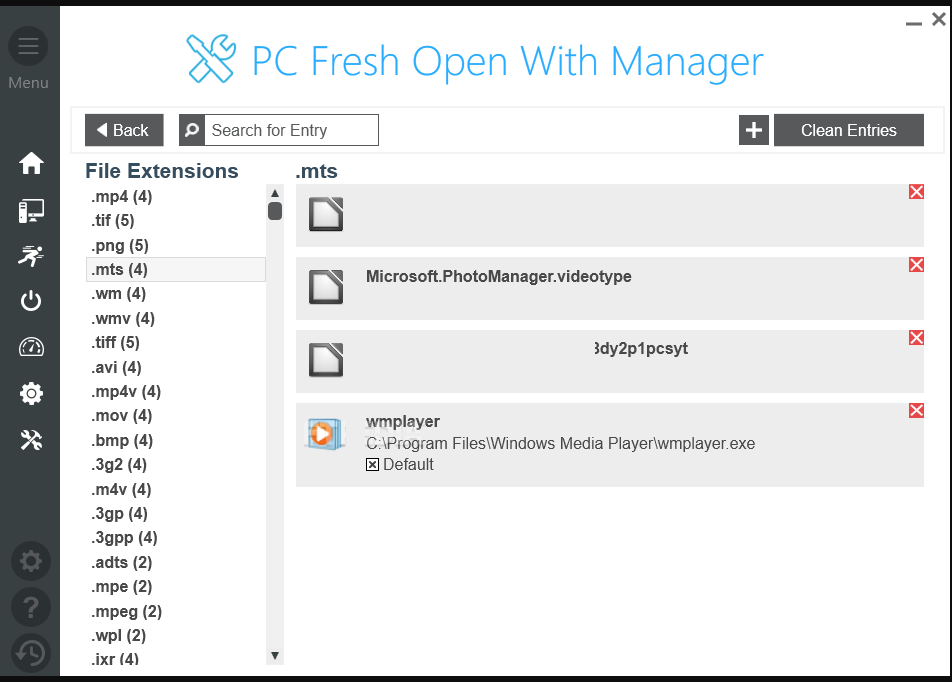This screenshot has height=682, width=952.
Task: Open the power startup sidebar icon
Action: tap(31, 301)
